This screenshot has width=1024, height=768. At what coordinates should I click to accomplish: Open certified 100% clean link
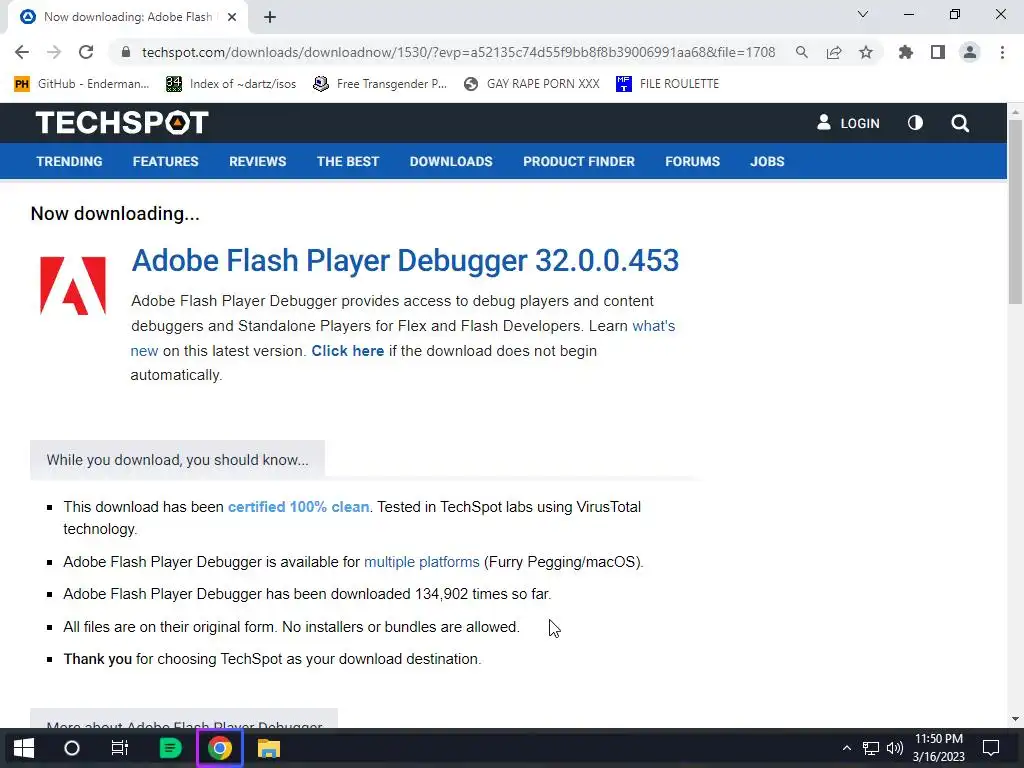click(x=298, y=507)
